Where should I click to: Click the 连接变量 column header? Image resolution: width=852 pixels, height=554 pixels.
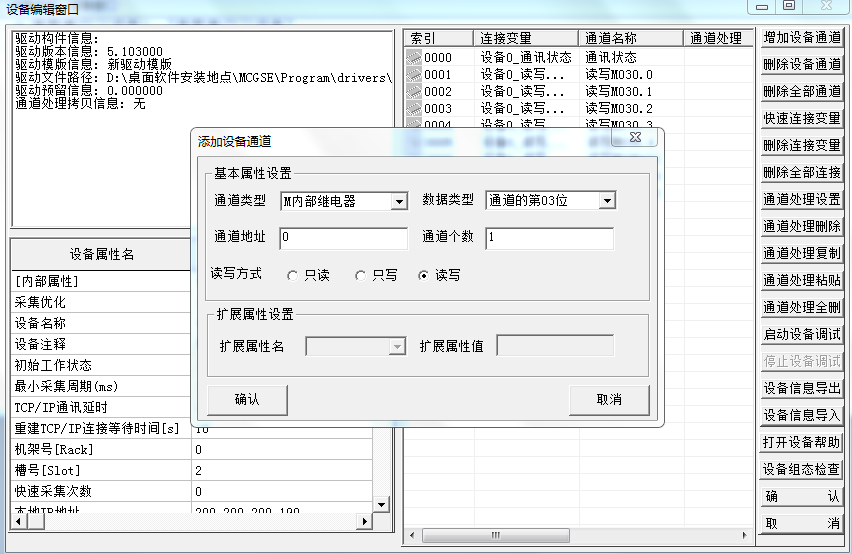[525, 39]
